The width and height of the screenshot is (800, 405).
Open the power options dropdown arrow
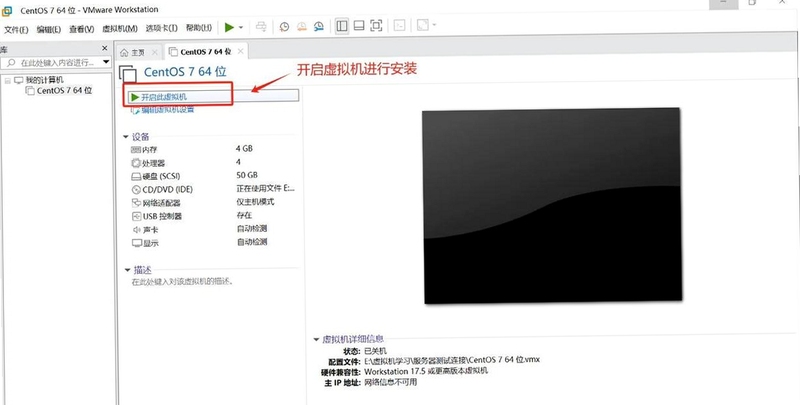tap(241, 28)
